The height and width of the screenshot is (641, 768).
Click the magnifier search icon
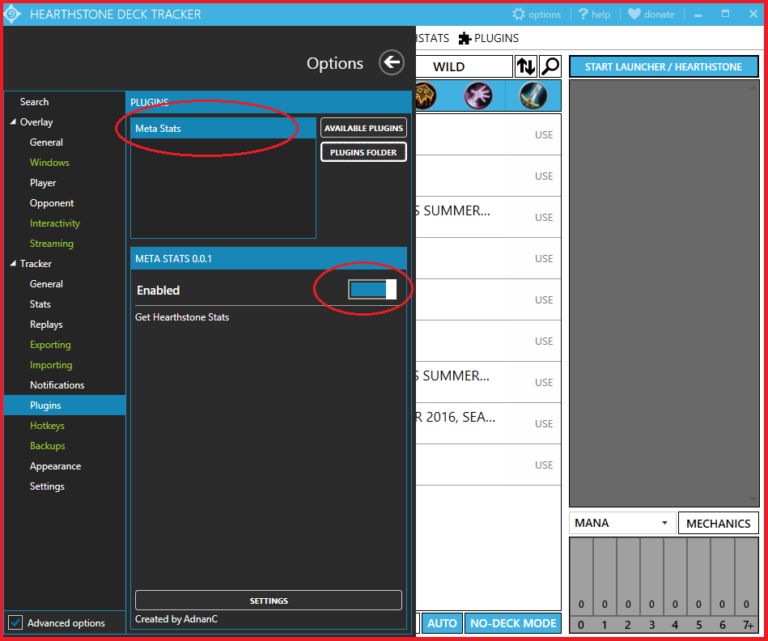pos(551,67)
